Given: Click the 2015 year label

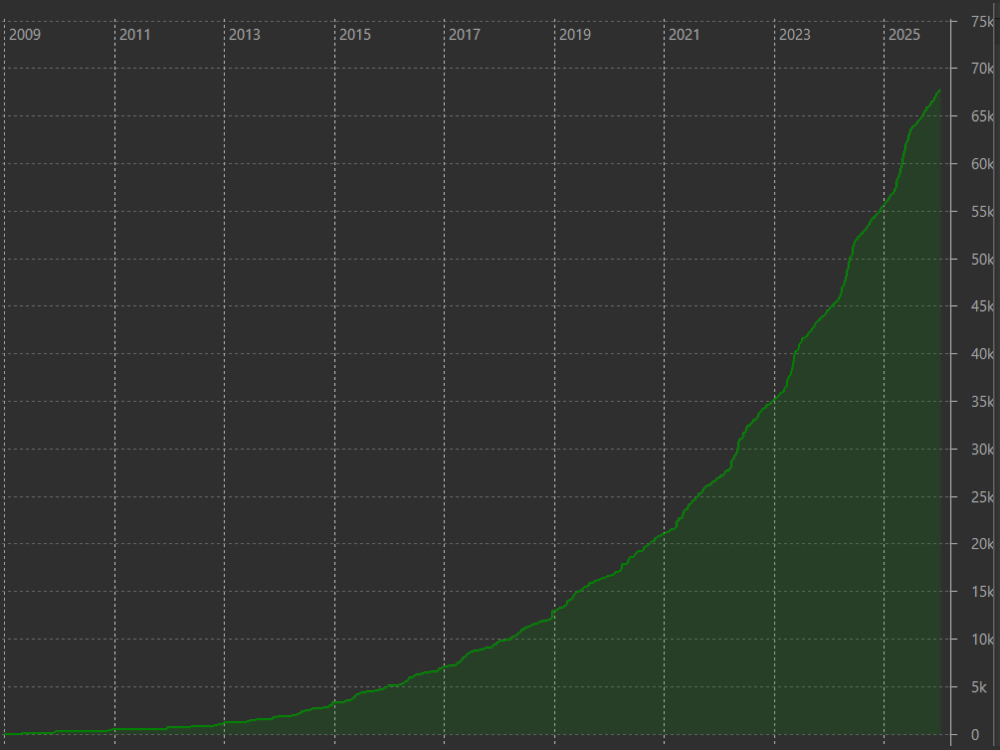Looking at the screenshot, I should tap(355, 35).
